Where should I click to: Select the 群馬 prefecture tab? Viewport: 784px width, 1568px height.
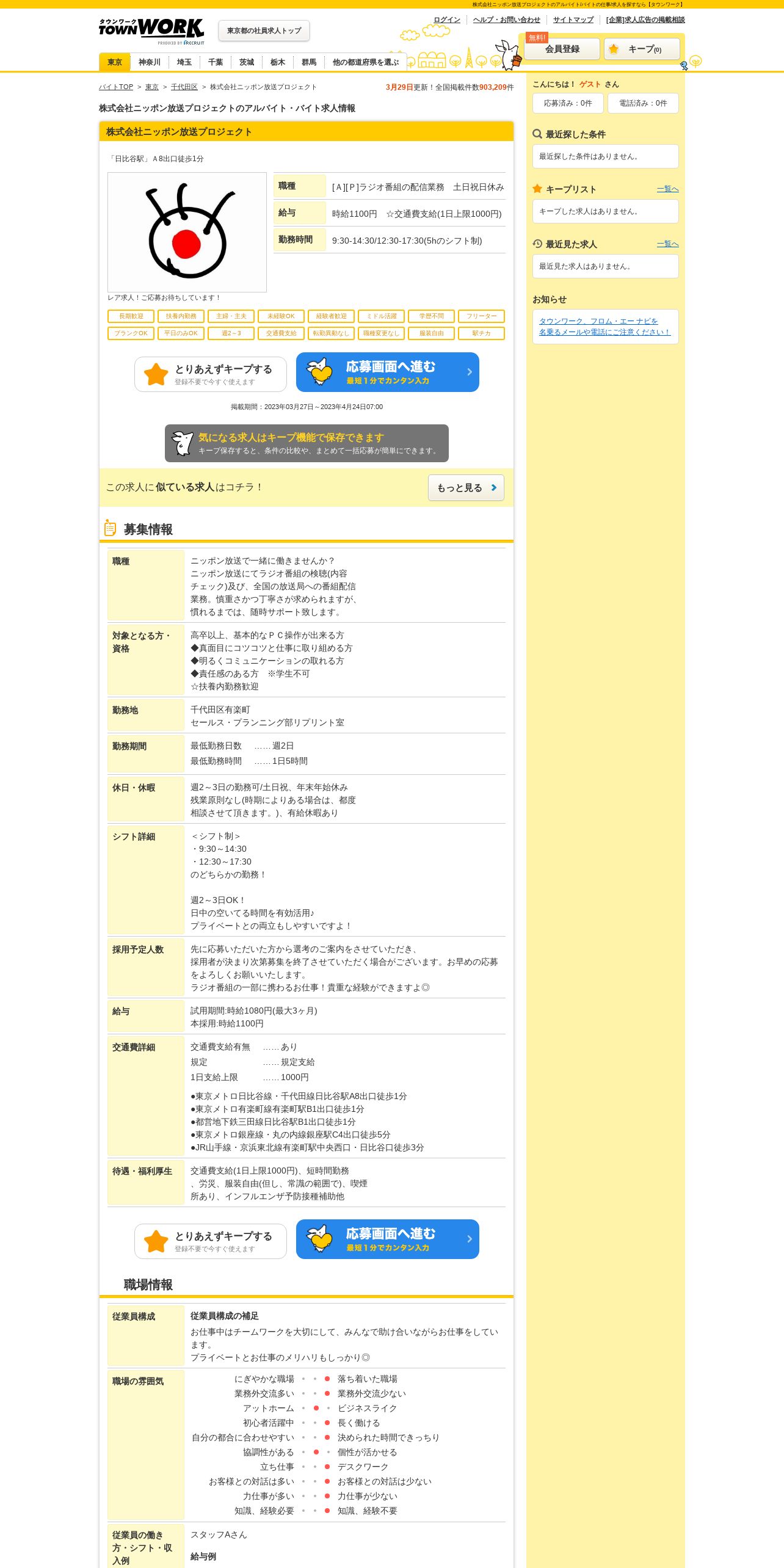click(309, 62)
